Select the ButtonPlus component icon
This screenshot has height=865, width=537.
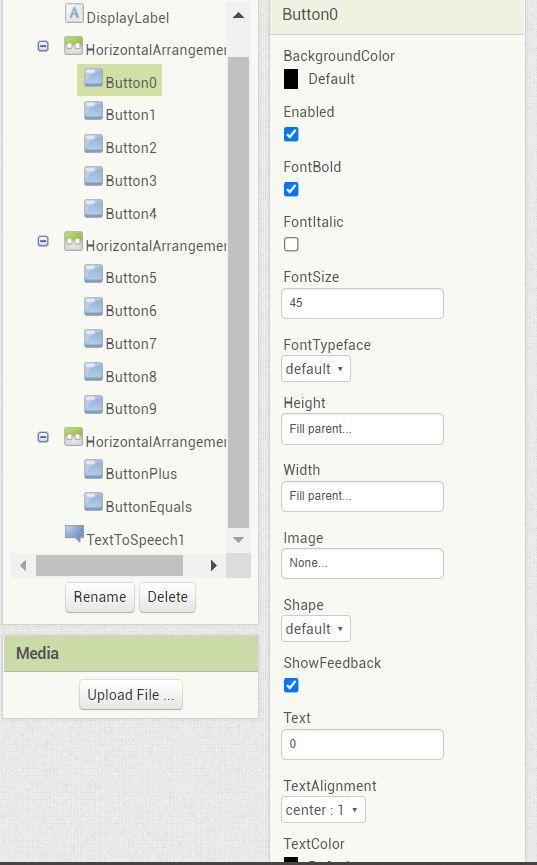(x=93, y=469)
